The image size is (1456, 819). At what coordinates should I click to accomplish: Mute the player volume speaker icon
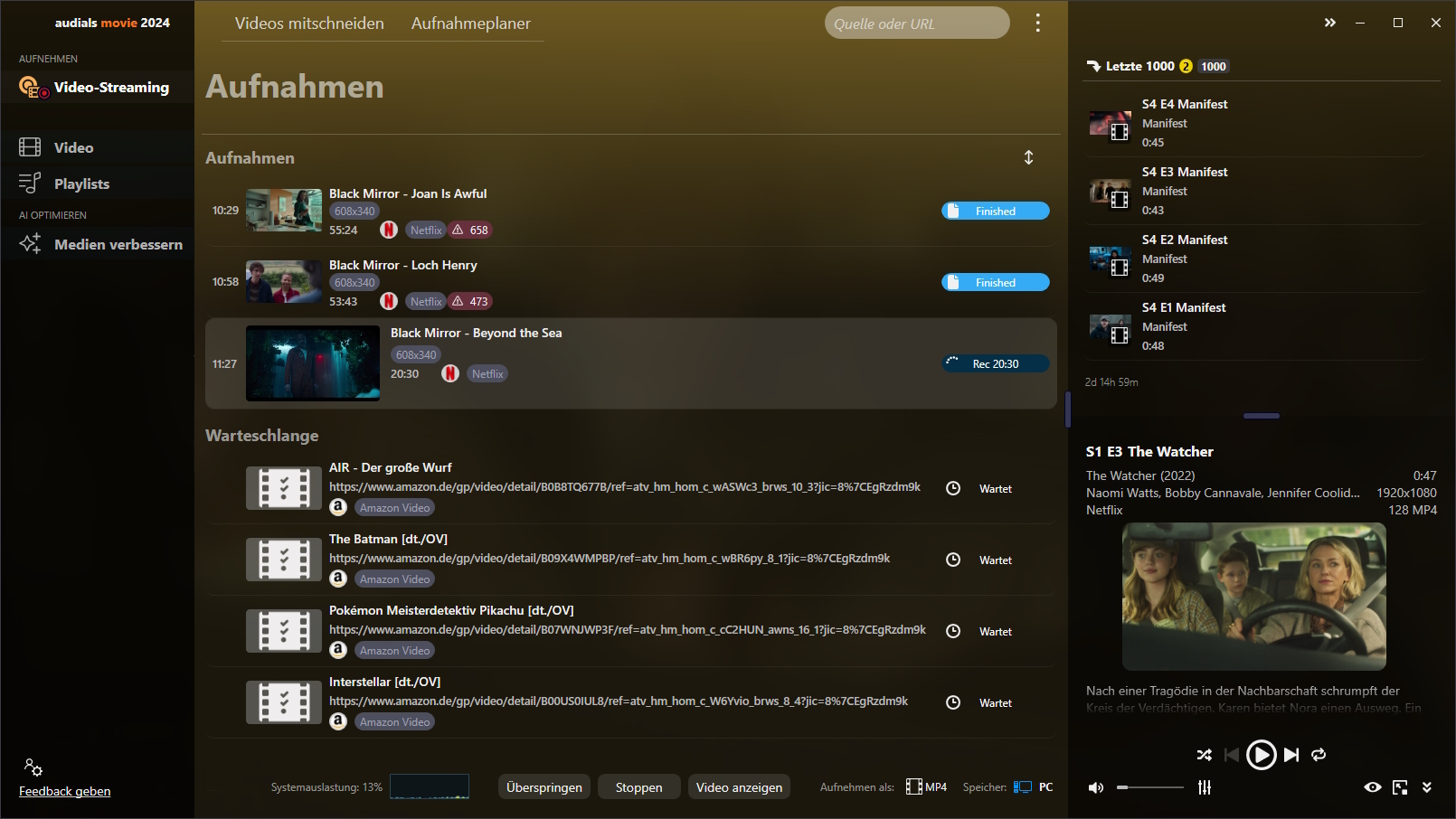(x=1096, y=787)
